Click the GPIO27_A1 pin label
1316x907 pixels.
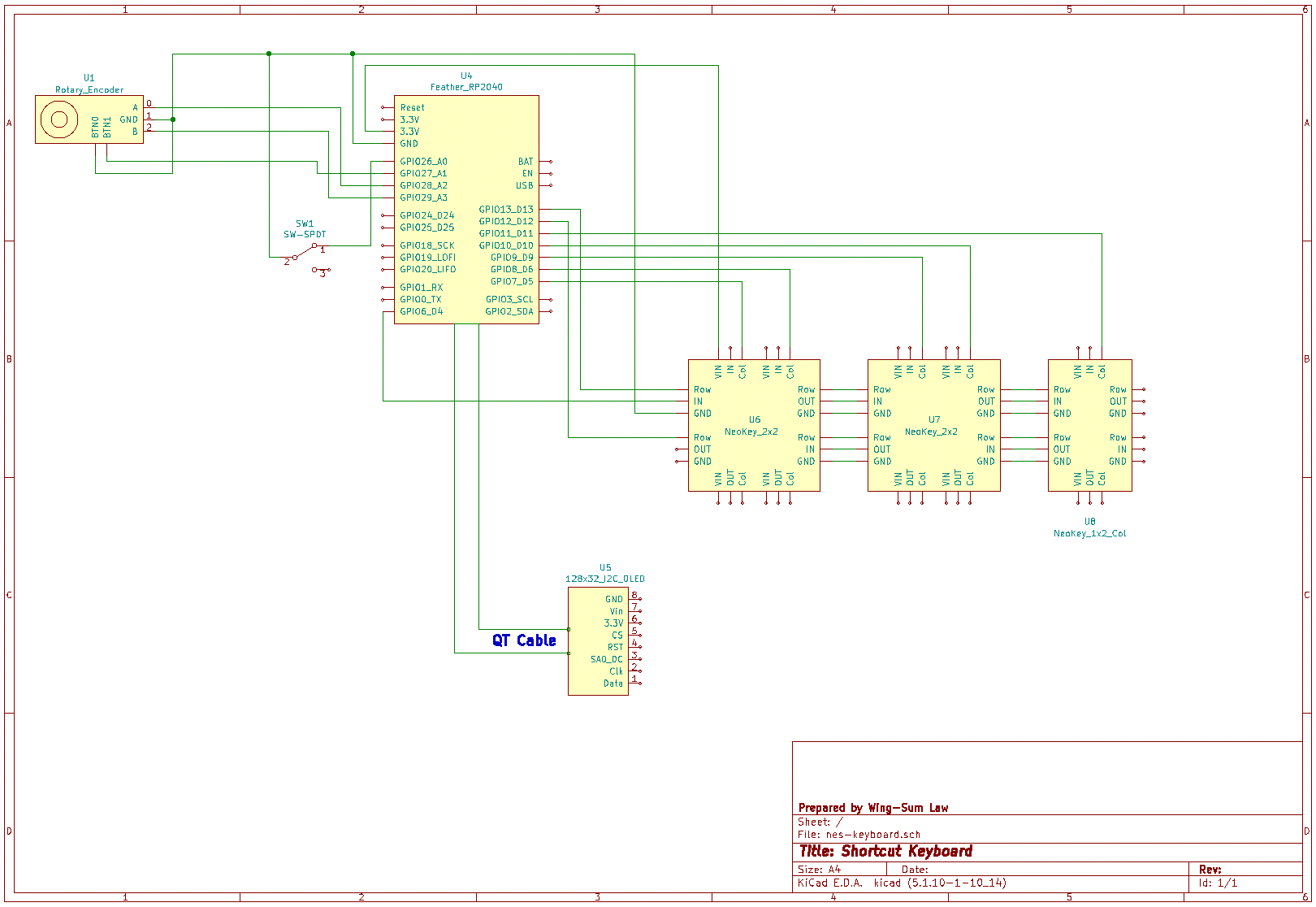point(423,173)
